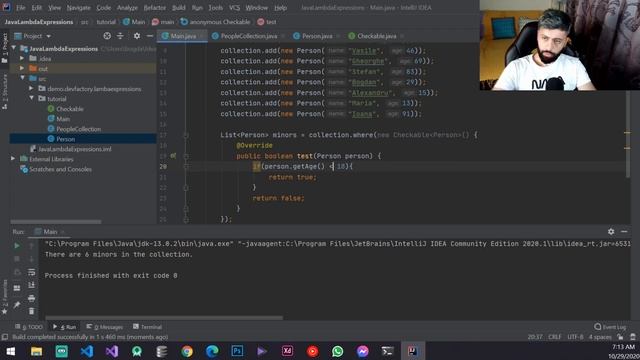Open Favorites panel star icon
640x360 pixels.
(4, 311)
